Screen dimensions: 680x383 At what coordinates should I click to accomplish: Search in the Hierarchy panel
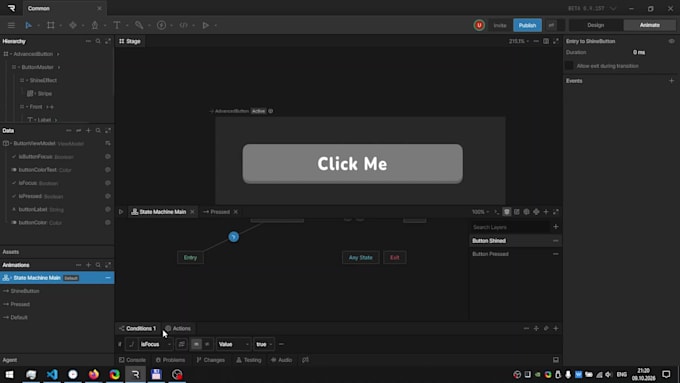pyautogui.click(x=98, y=41)
